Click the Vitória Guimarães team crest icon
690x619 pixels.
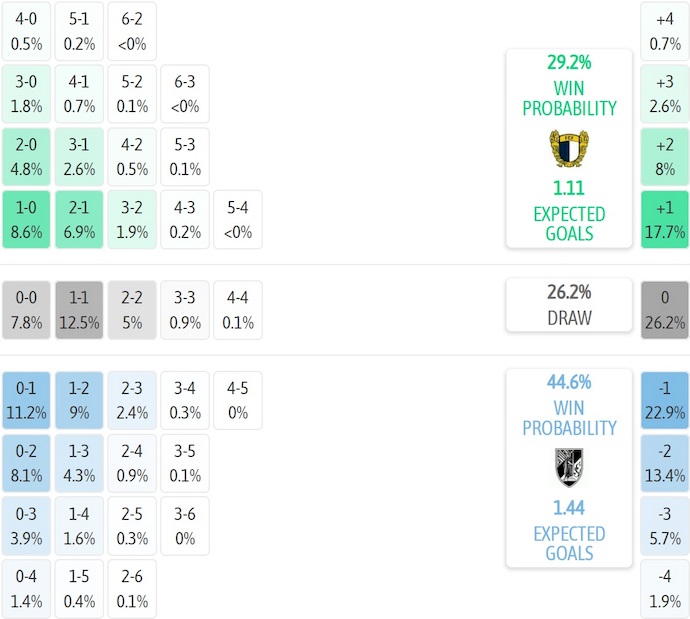click(x=568, y=467)
